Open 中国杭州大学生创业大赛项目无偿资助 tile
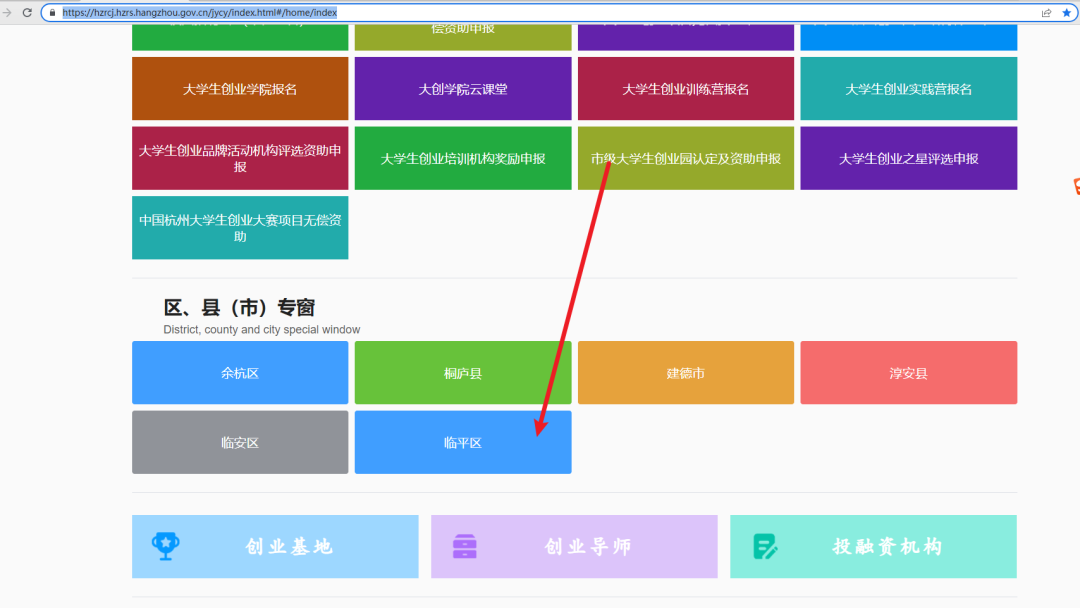 [240, 228]
